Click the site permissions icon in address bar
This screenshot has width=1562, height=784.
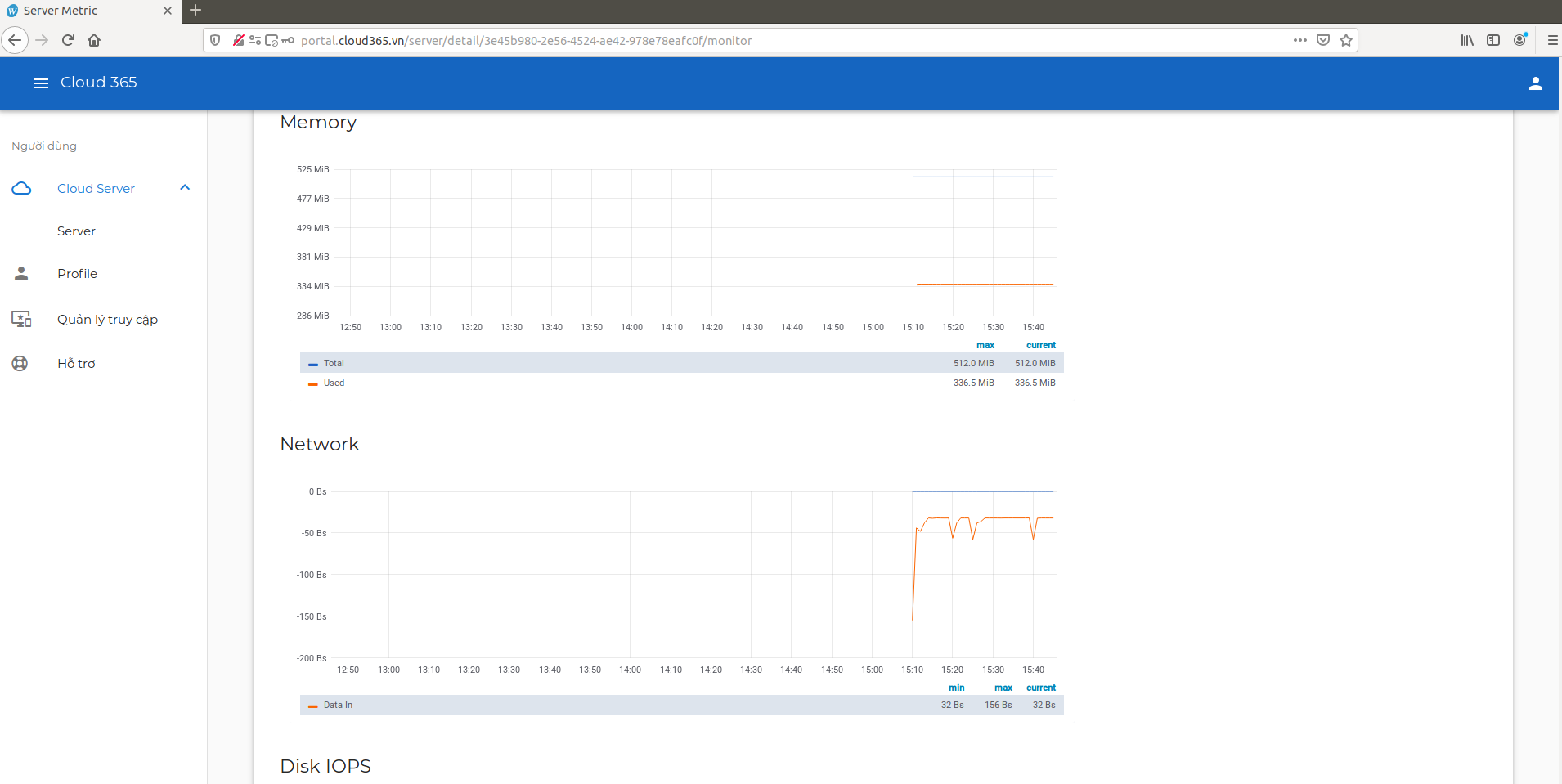(255, 40)
